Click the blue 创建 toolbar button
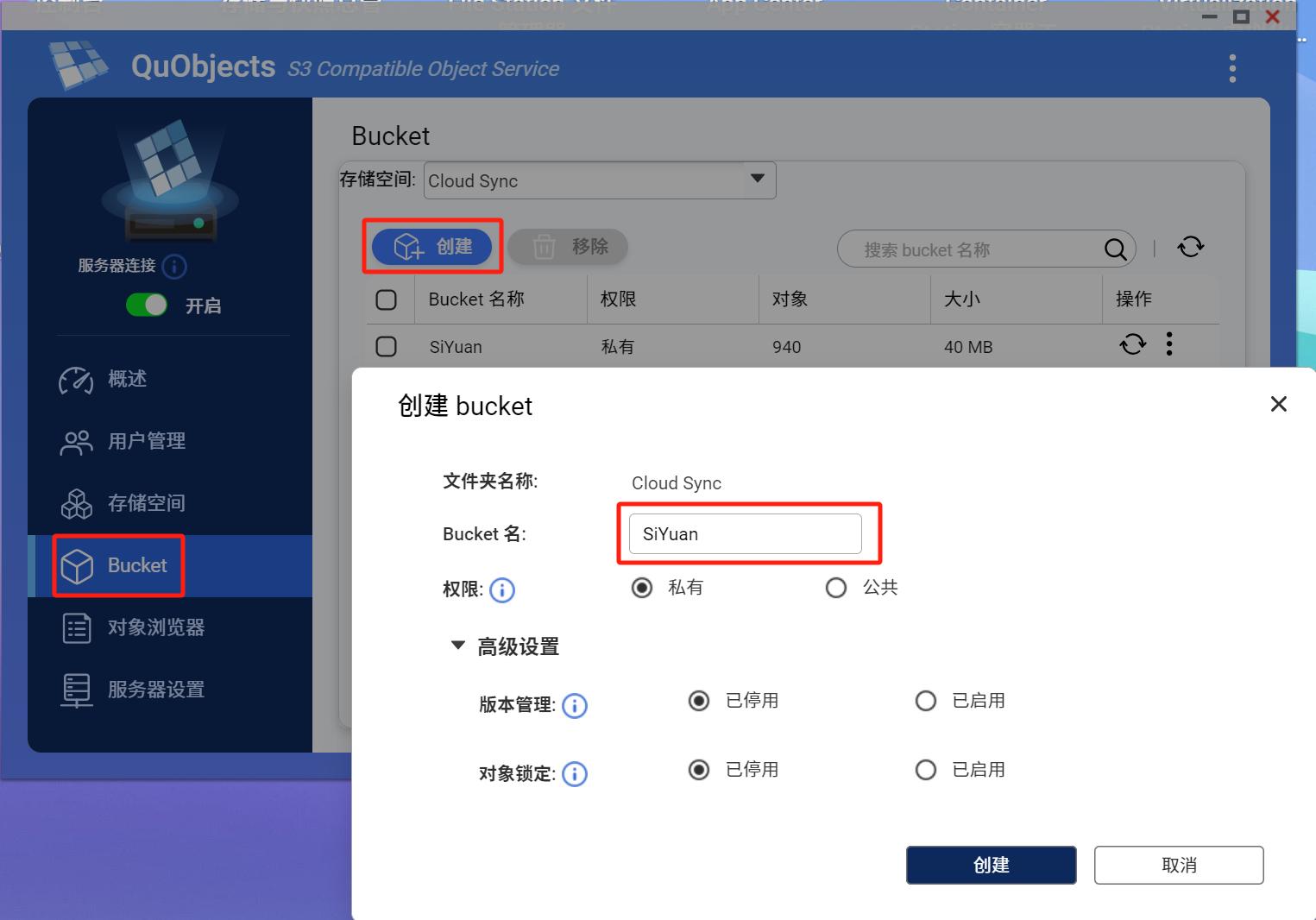The image size is (1316, 920). click(x=431, y=247)
